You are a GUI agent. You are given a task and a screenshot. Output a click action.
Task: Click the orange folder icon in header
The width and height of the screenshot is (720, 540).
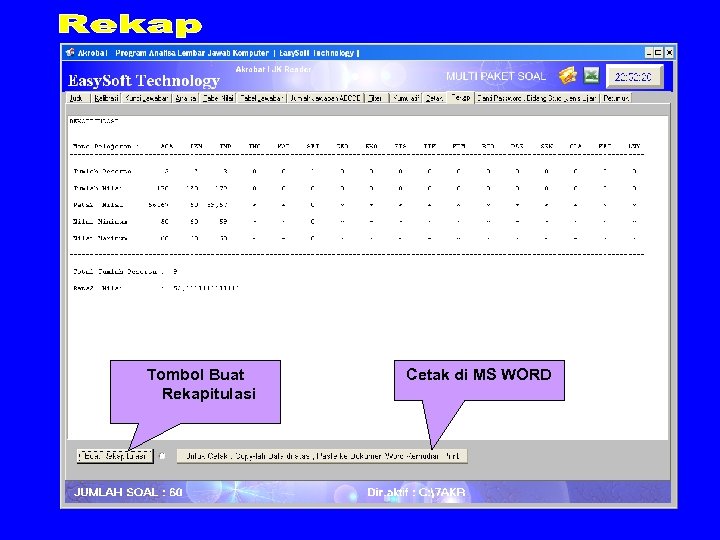pos(568,75)
